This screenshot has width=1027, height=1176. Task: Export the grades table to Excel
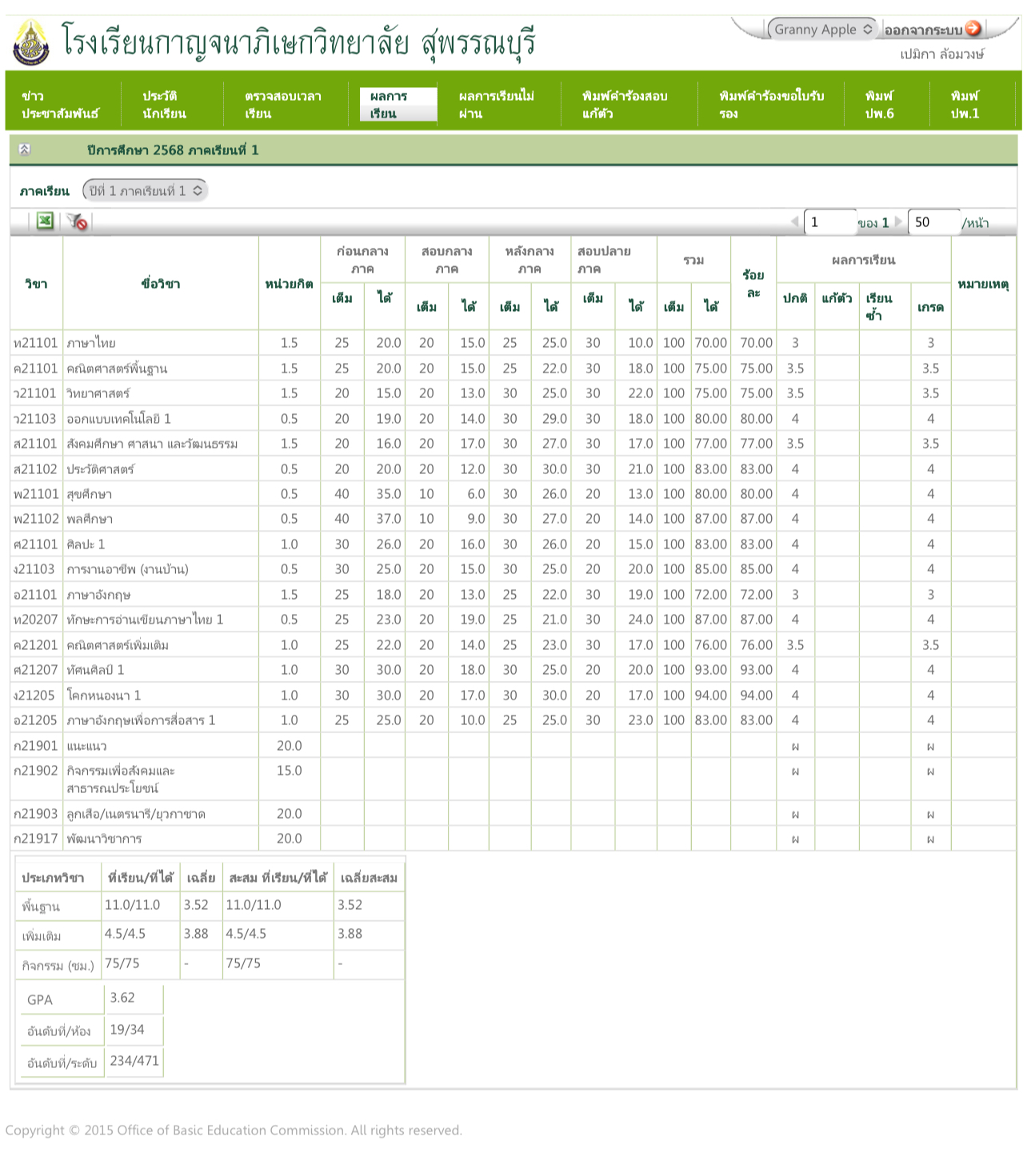tap(45, 221)
